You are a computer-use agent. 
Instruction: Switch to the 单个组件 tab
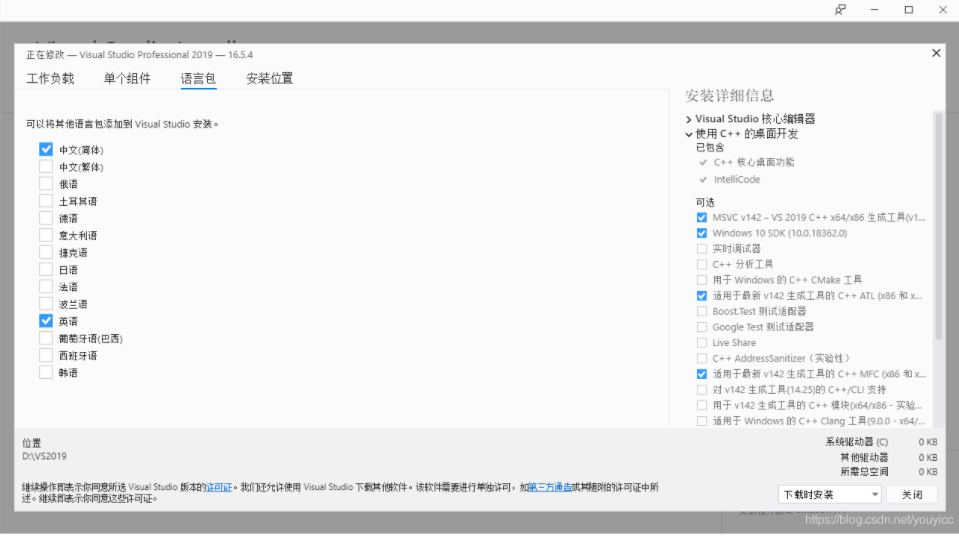coord(127,78)
